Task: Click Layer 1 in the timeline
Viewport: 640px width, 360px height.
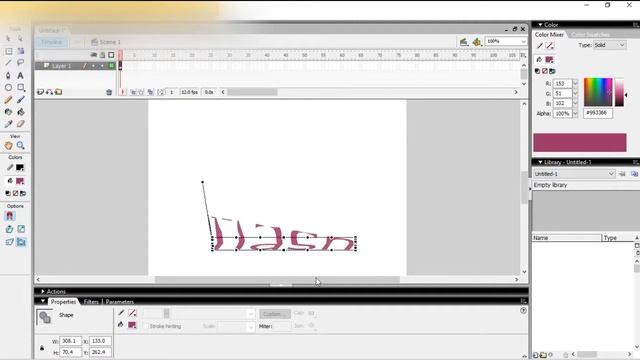Action: click(x=61, y=66)
